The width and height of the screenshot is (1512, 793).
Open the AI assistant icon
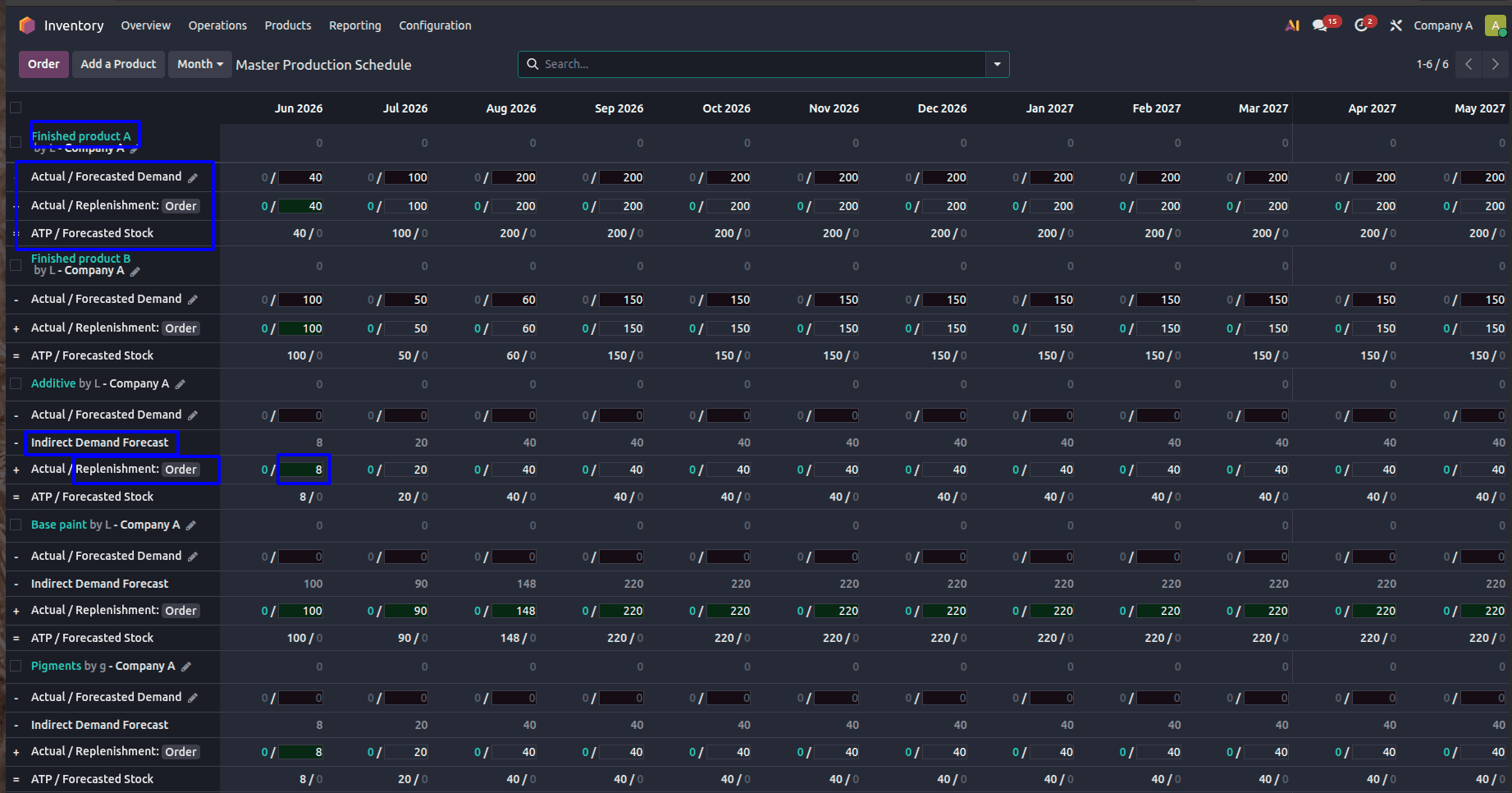click(1292, 25)
